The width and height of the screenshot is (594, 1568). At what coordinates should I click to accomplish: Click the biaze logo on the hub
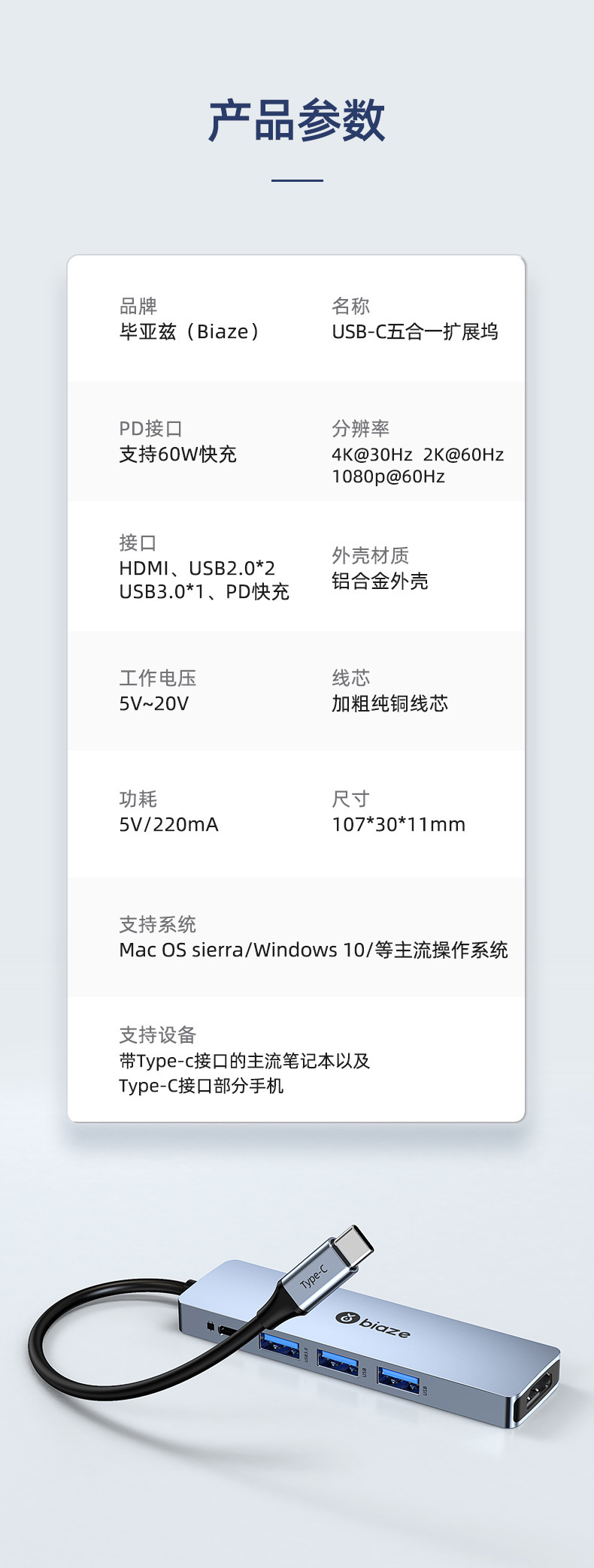[x=373, y=1325]
